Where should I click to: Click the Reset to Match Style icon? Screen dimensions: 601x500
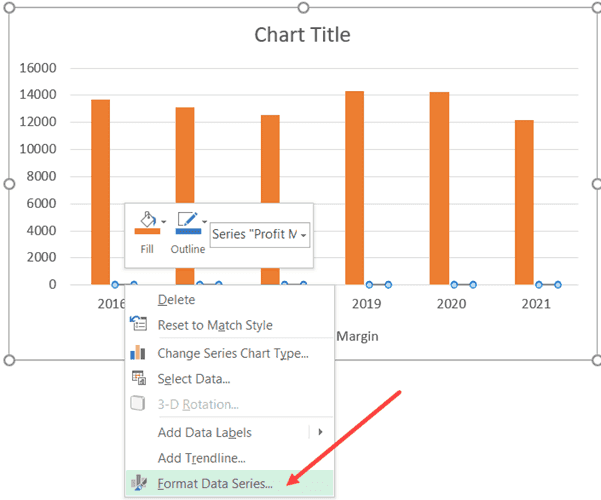pyautogui.click(x=139, y=325)
